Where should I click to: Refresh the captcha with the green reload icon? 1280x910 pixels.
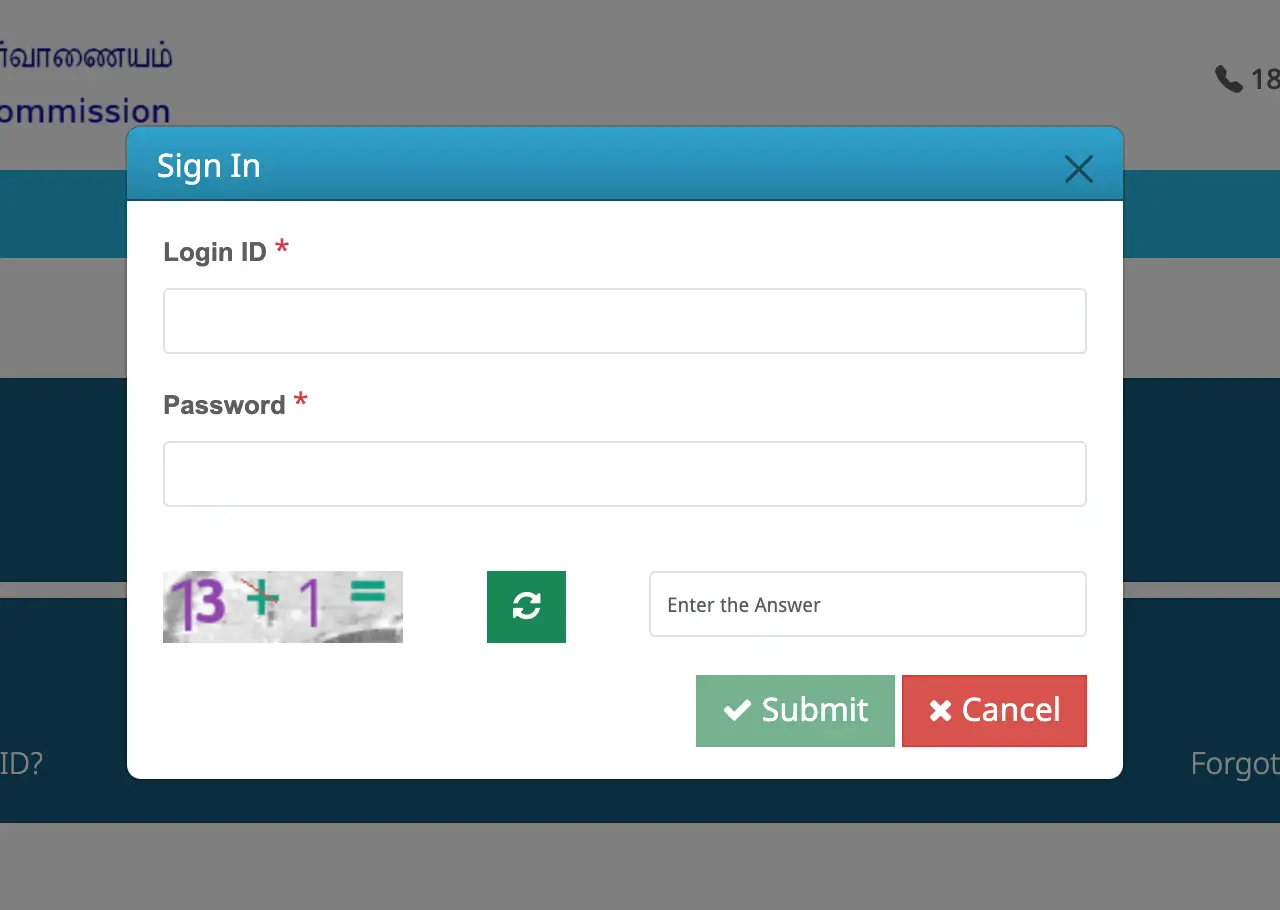click(526, 606)
